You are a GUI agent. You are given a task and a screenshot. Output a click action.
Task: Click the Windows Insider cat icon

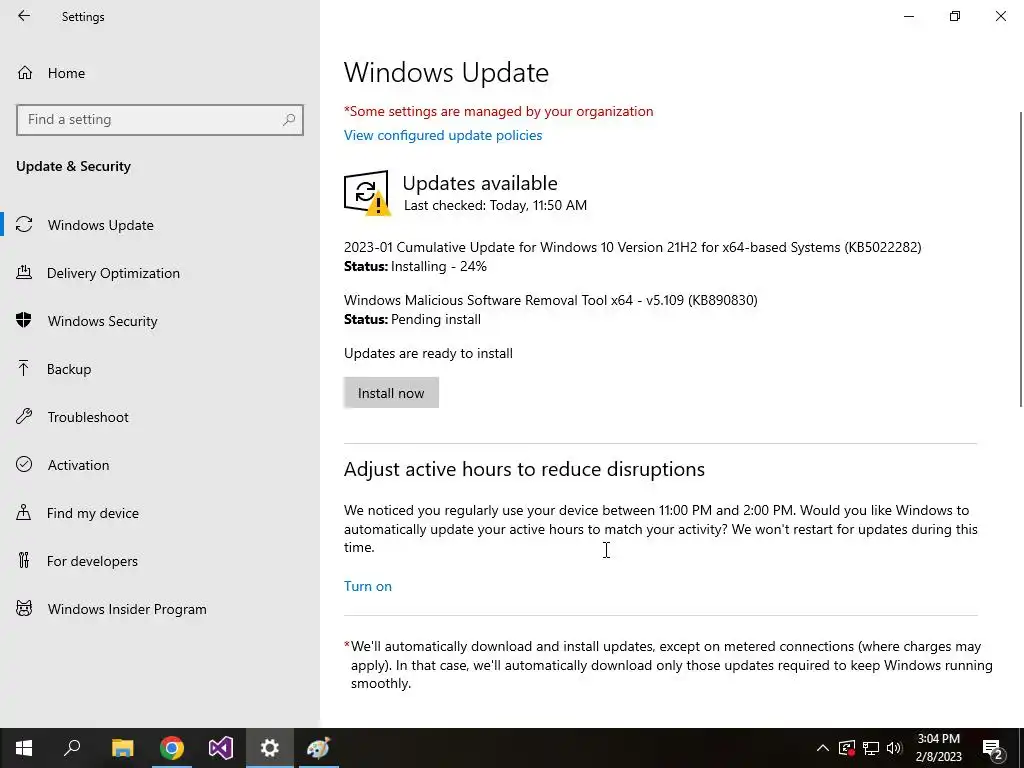click(24, 609)
